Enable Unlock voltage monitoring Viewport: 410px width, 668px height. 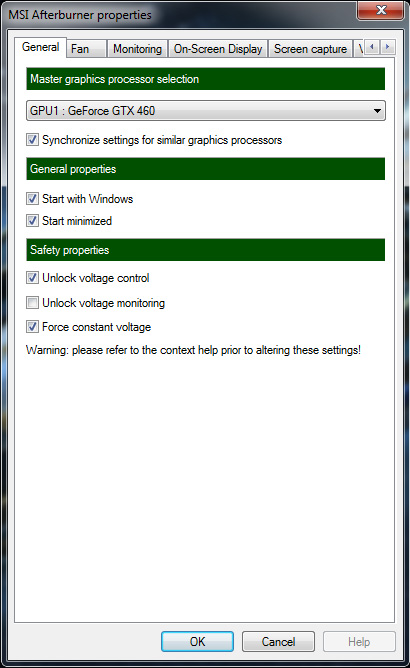pos(32,303)
